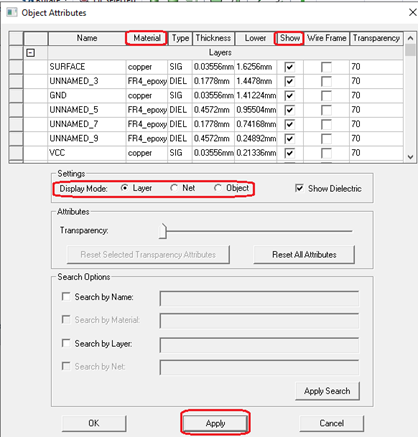Click the 0.95504mm Lower value cell
This screenshot has width=418, height=437.
pos(256,110)
